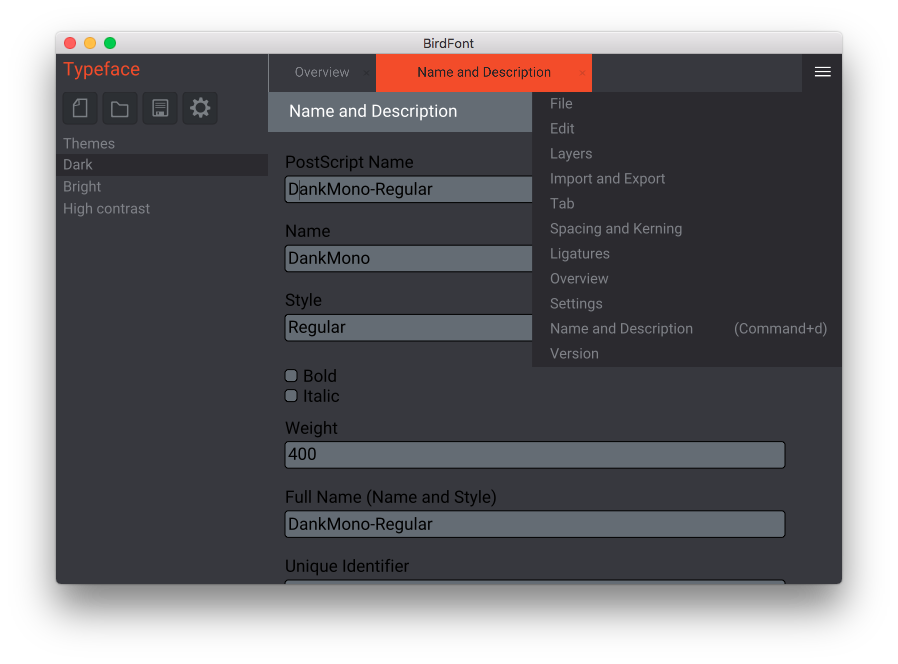The height and width of the screenshot is (664, 898).
Task: Select Name and Description menu item
Action: [x=621, y=329]
